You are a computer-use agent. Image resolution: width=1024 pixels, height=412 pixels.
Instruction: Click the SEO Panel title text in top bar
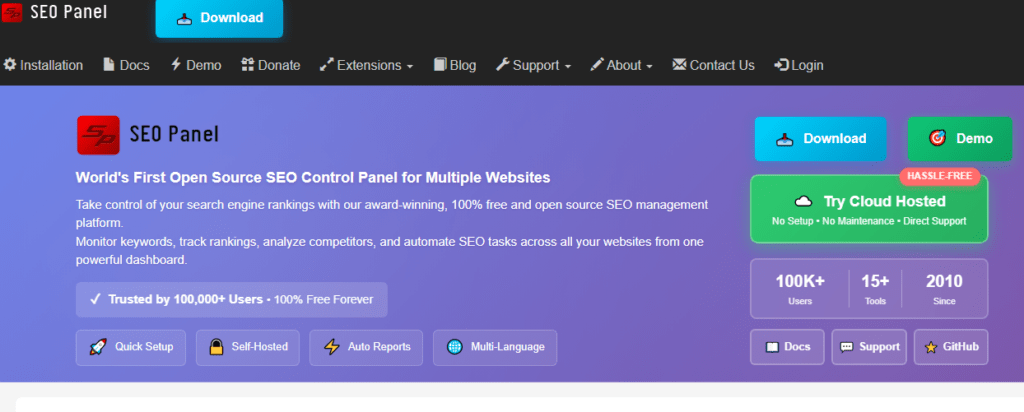pos(69,12)
